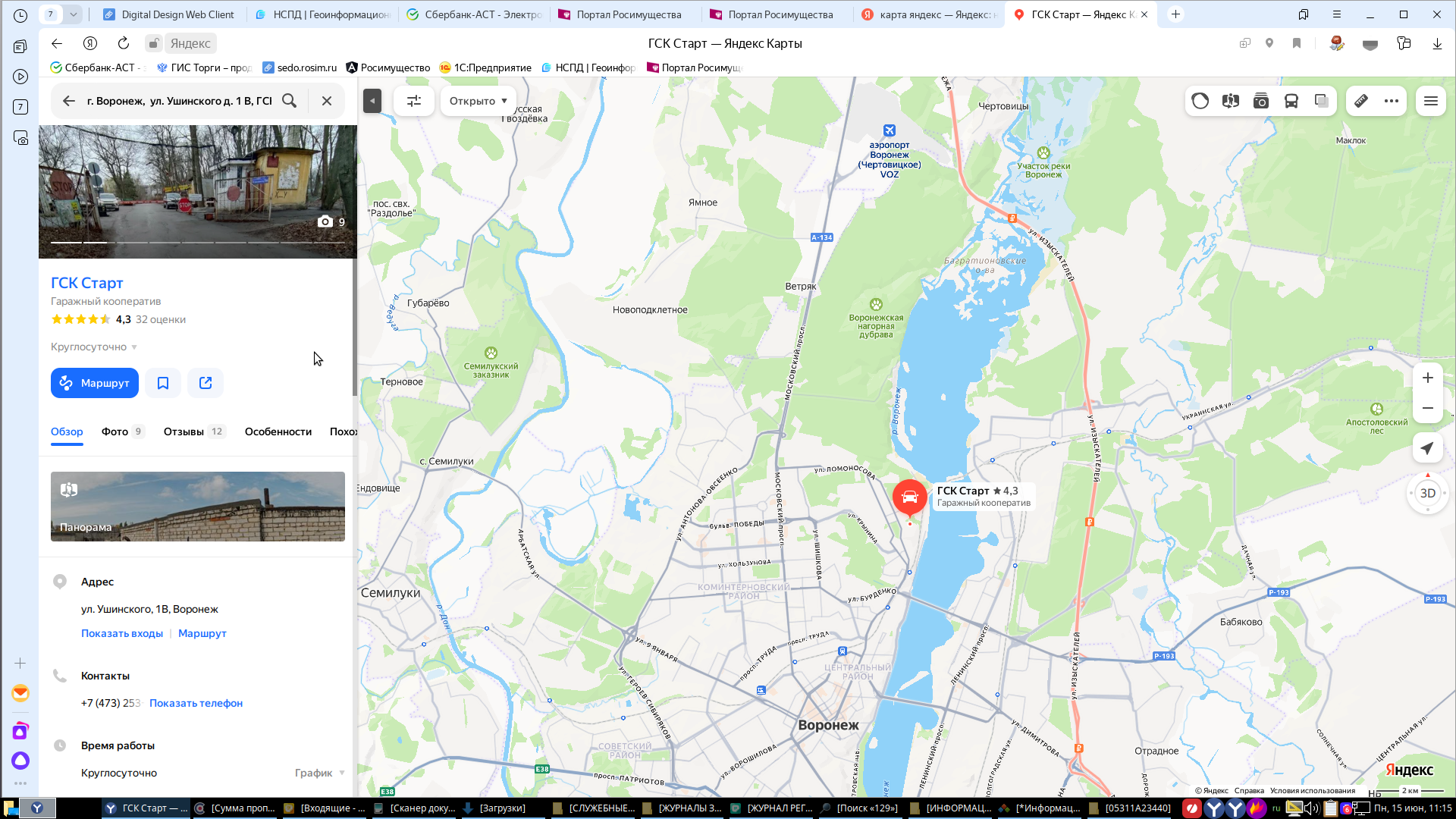
Task: Expand the tab group dropdown arrow
Action: coord(74,14)
